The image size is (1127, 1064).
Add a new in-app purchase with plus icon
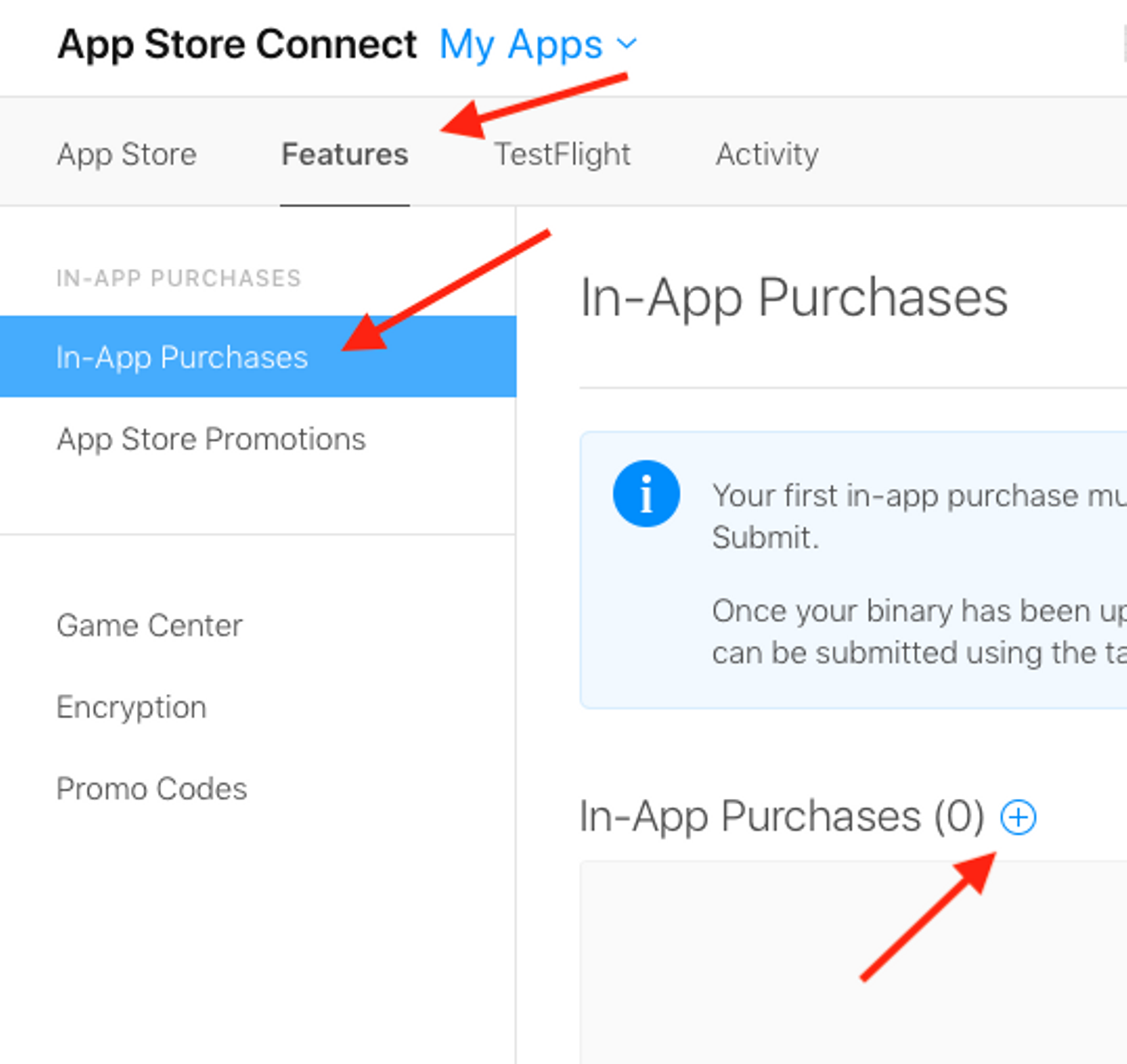(x=1017, y=818)
